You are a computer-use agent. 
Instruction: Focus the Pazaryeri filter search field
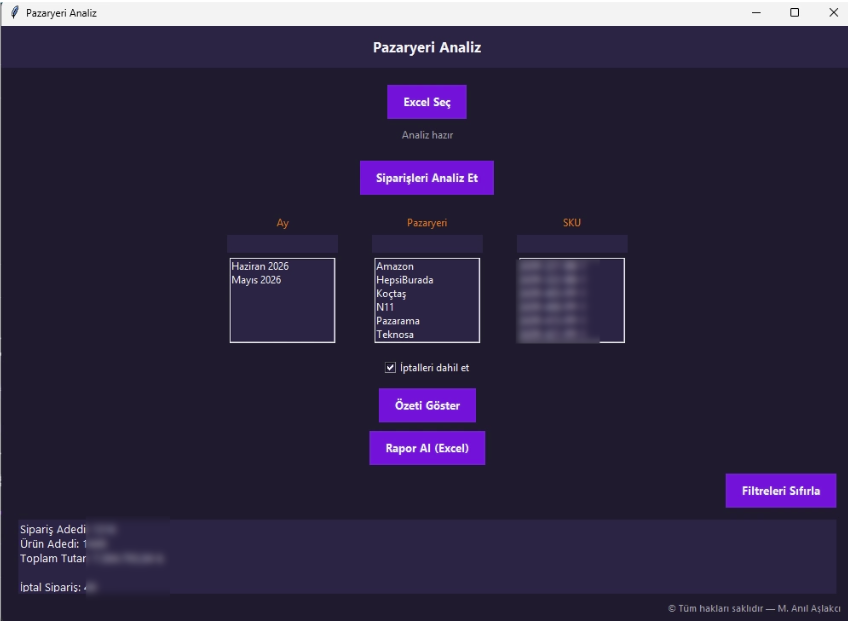[427, 243]
